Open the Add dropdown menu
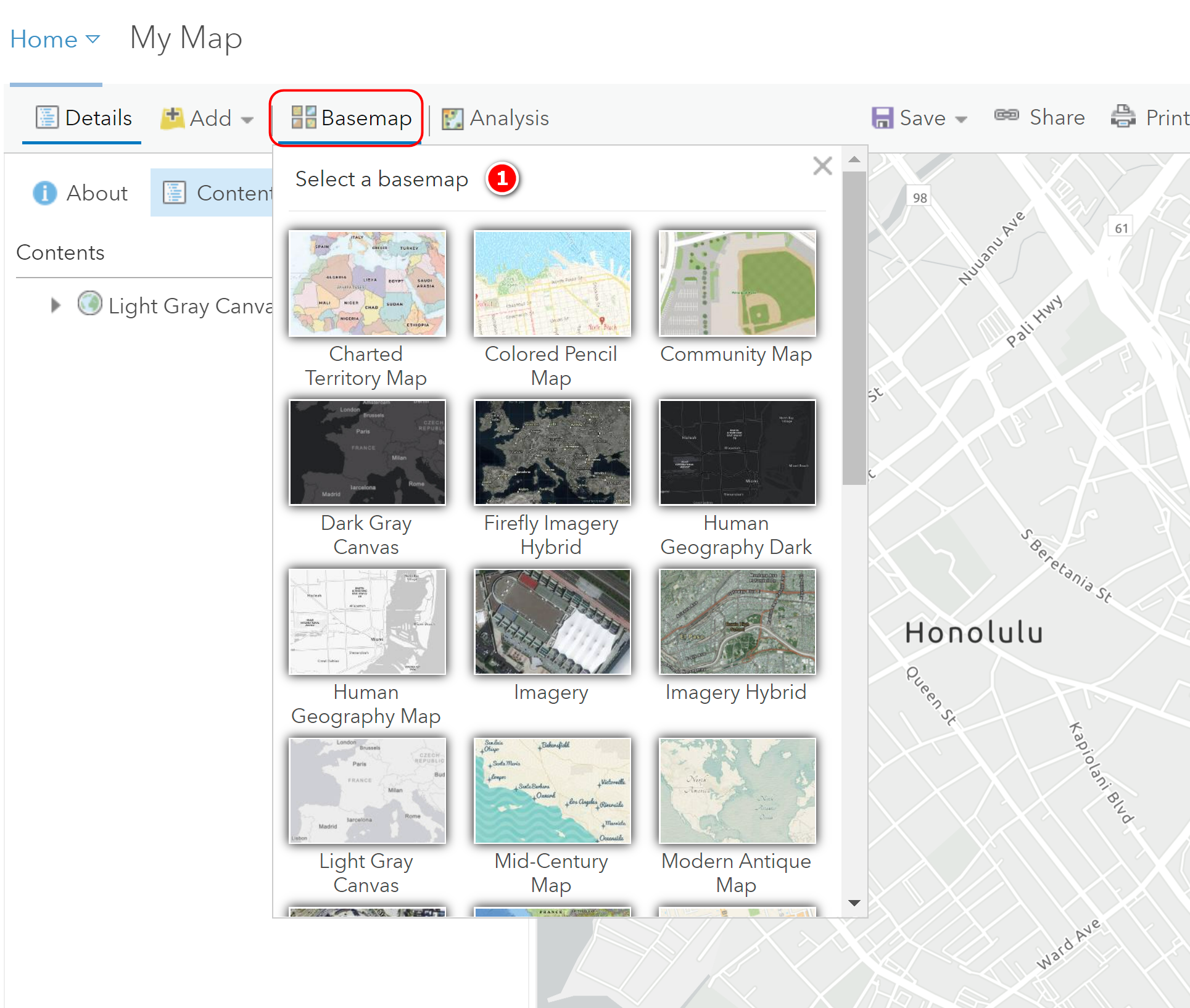Screen dimensions: 1190x1008 [247, 119]
